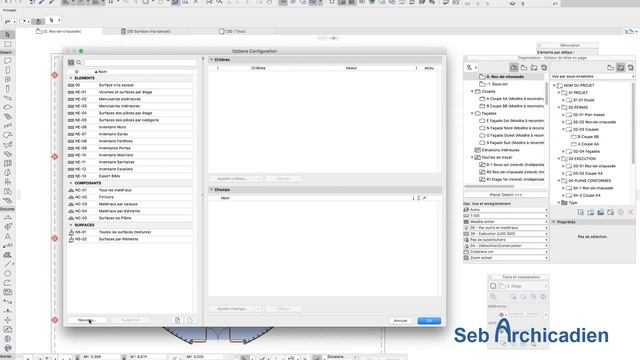The height and width of the screenshot is (360, 640).
Task: Open Publisher Sets icon in Organizer
Action: 544,68
